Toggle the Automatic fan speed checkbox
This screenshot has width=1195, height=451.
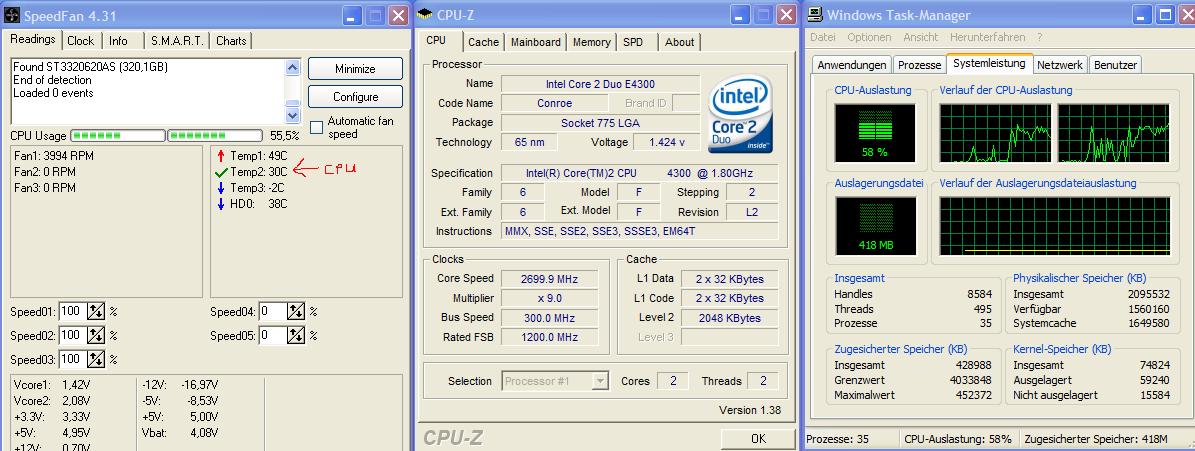(316, 128)
